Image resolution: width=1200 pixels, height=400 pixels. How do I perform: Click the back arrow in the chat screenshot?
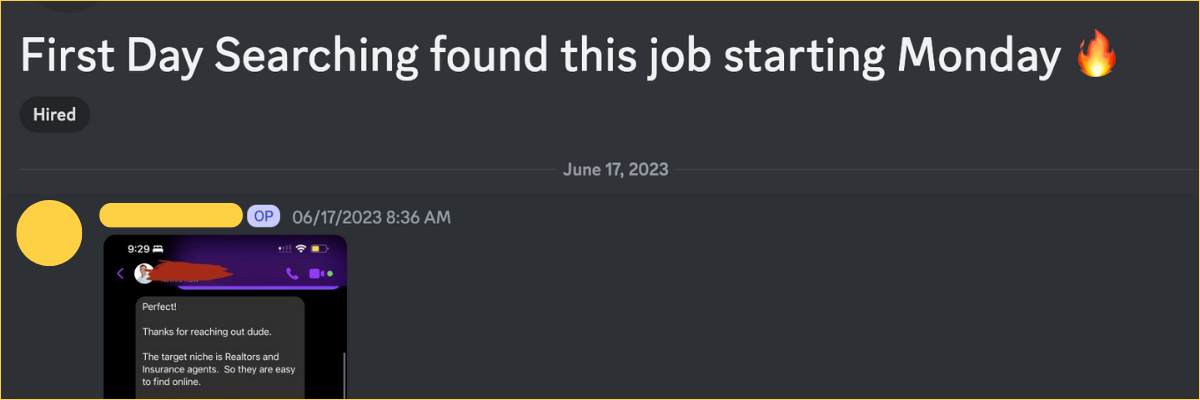tap(120, 273)
